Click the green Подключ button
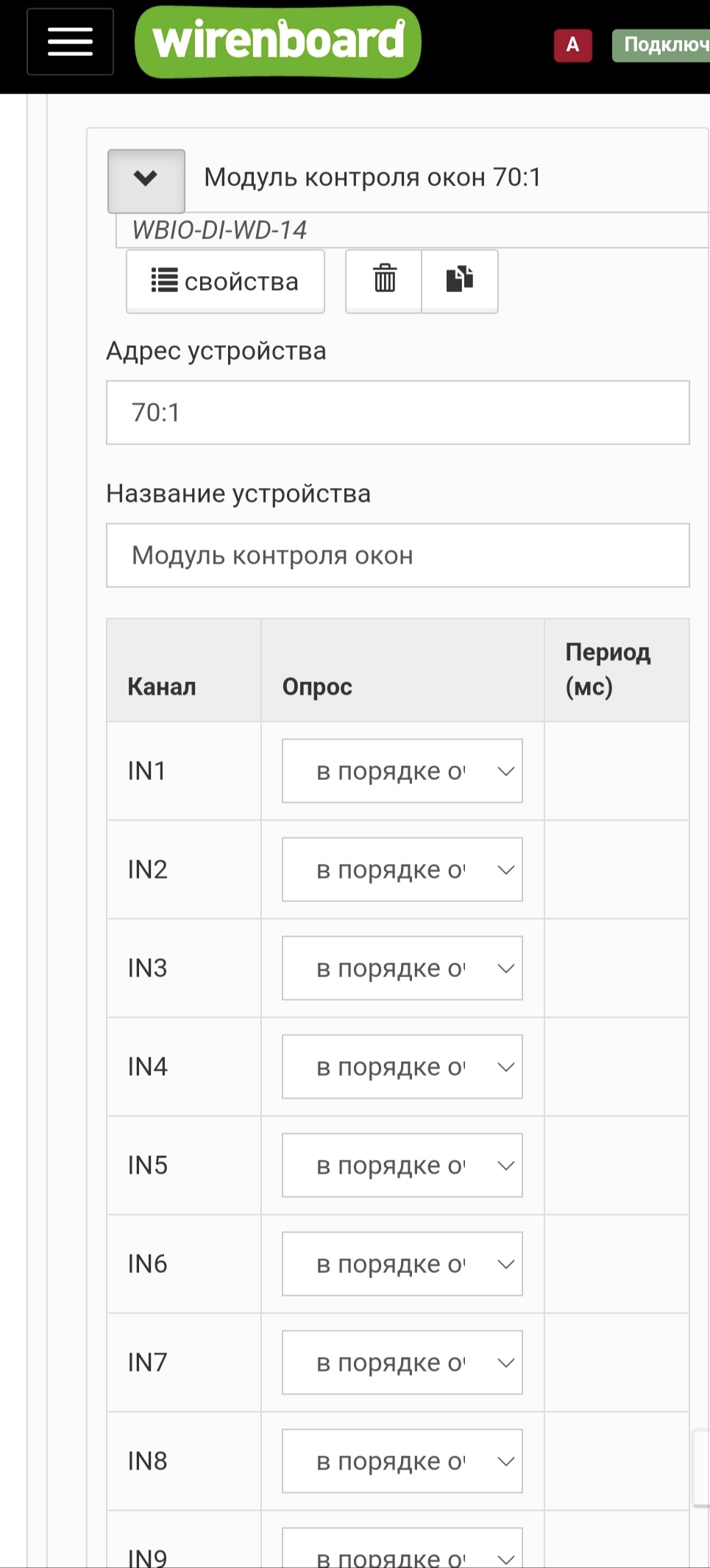Image resolution: width=710 pixels, height=1568 pixels. coord(661,45)
